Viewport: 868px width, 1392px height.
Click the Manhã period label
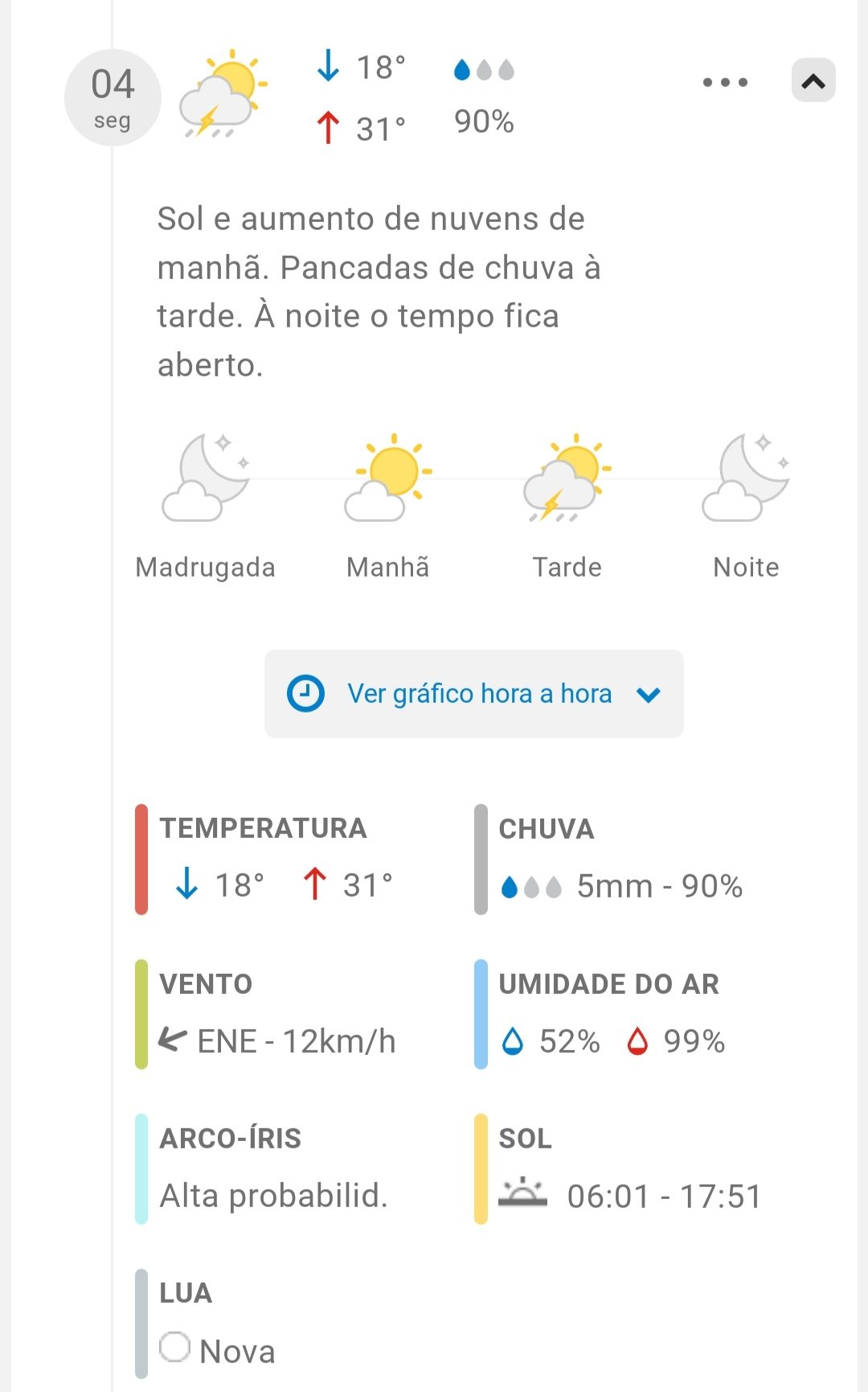(388, 567)
